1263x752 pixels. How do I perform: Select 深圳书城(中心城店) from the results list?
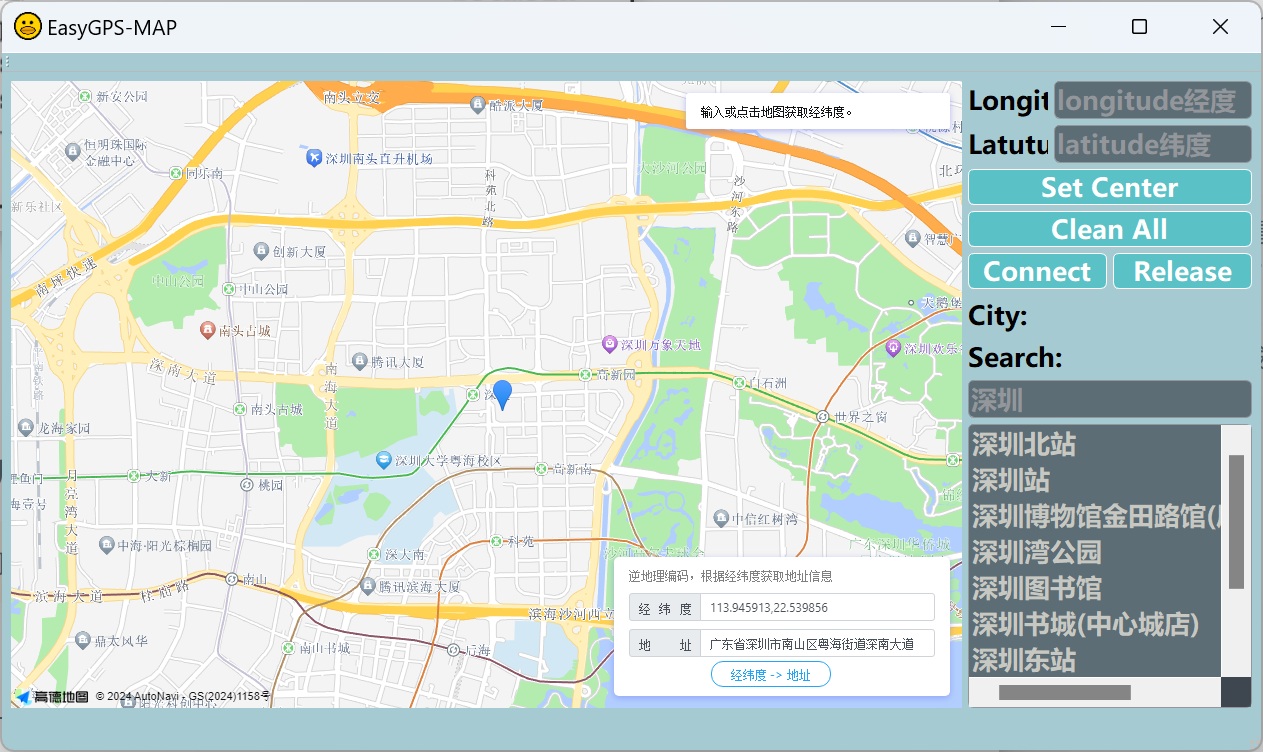point(1096,624)
